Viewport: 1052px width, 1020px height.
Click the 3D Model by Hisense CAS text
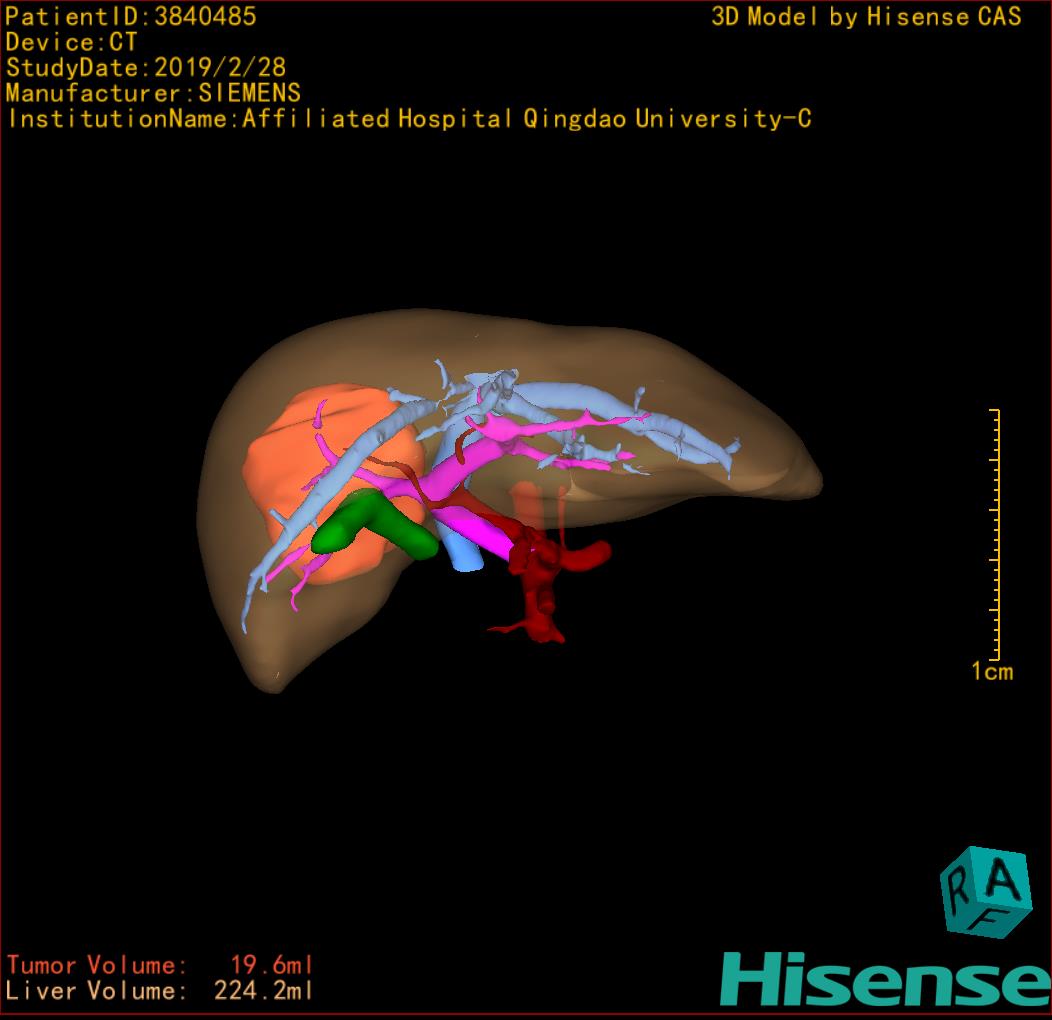pyautogui.click(x=866, y=17)
